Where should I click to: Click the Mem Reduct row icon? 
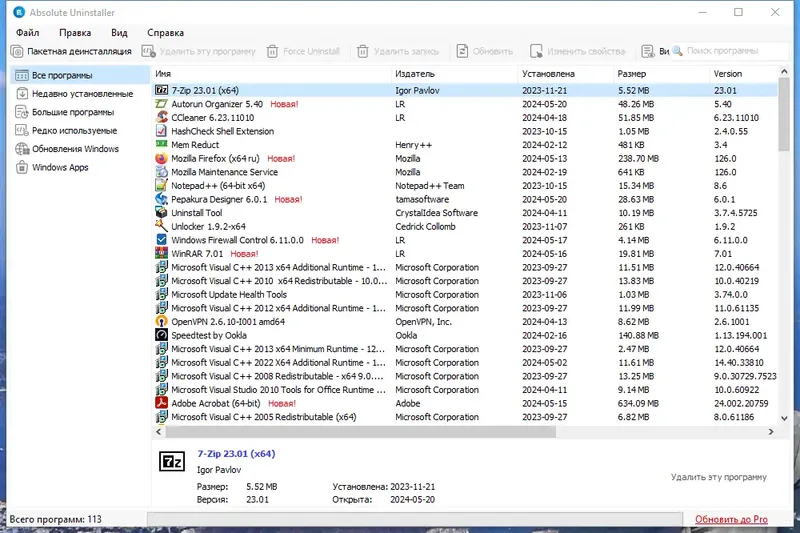pyautogui.click(x=161, y=144)
